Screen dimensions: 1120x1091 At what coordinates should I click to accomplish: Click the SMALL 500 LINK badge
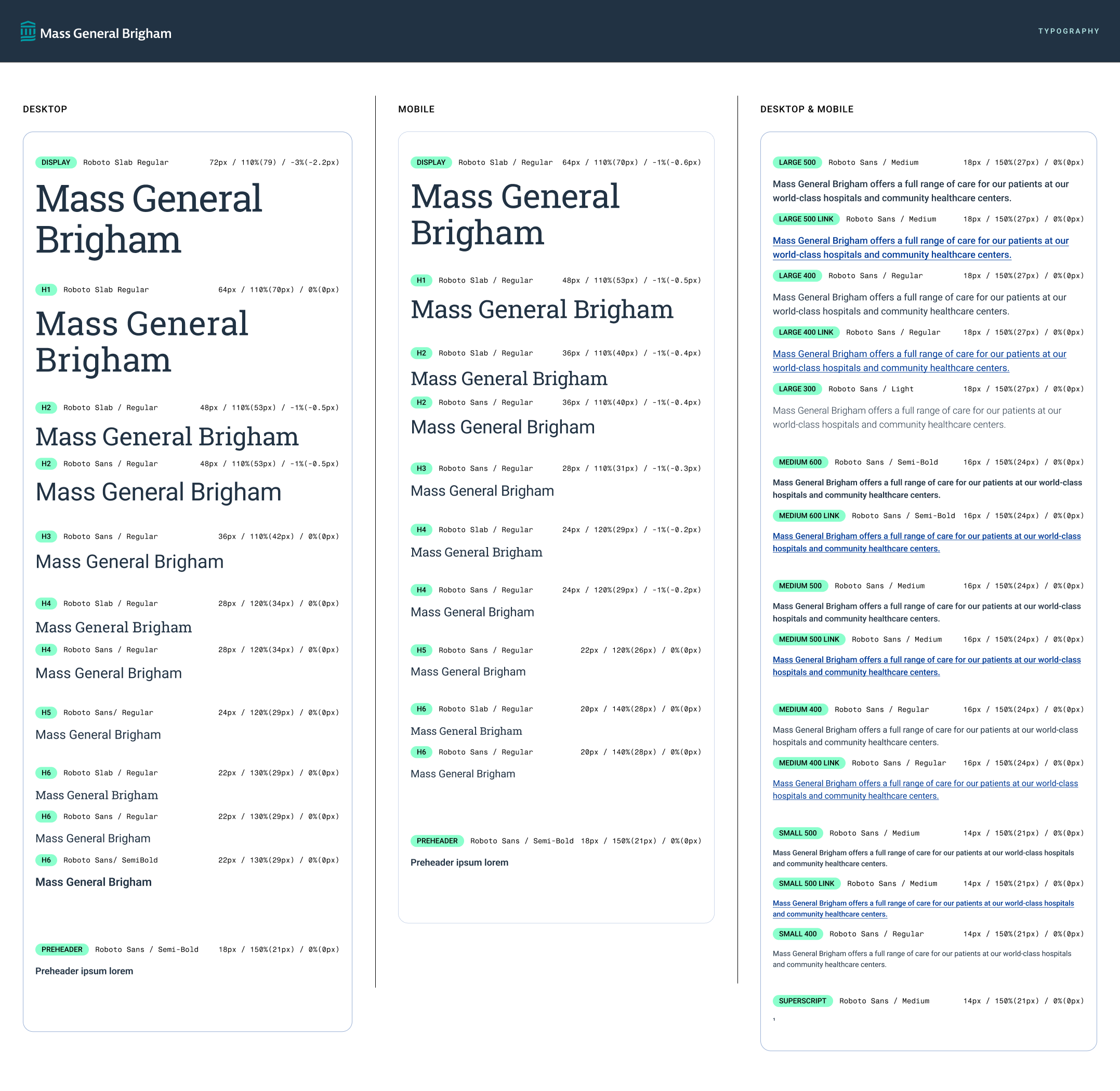coord(807,884)
